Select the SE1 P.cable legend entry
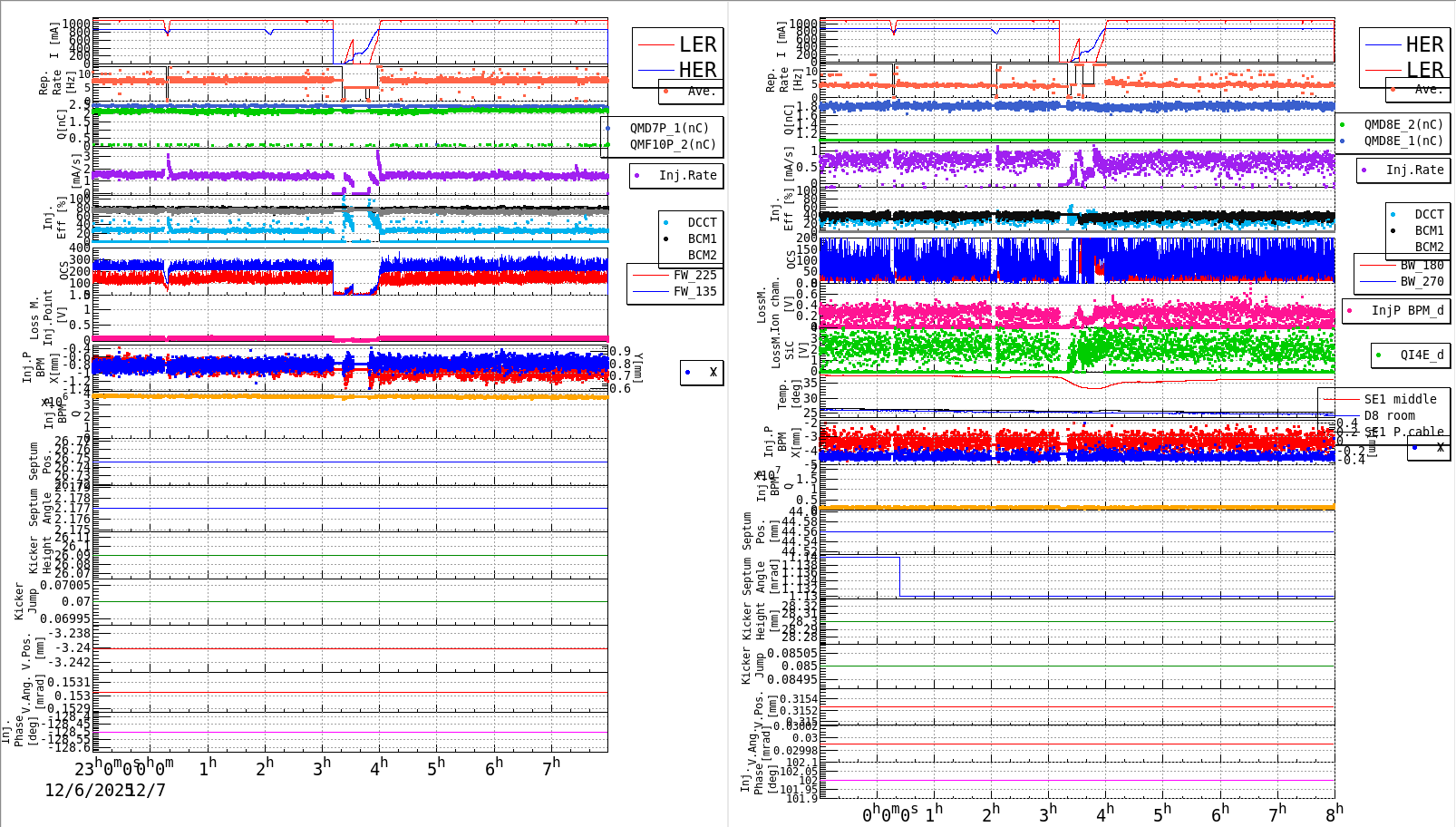1456x827 pixels. pos(1403,432)
